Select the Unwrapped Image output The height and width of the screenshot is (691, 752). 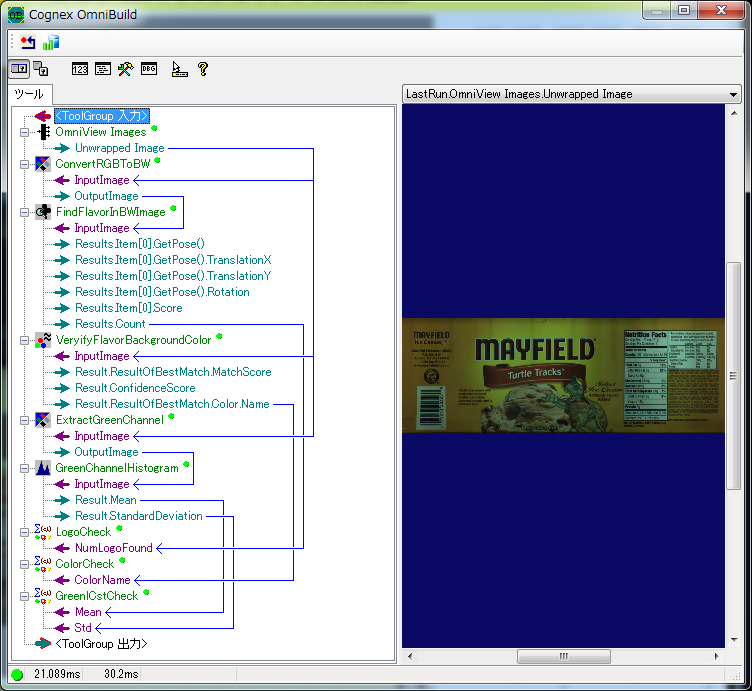point(119,148)
